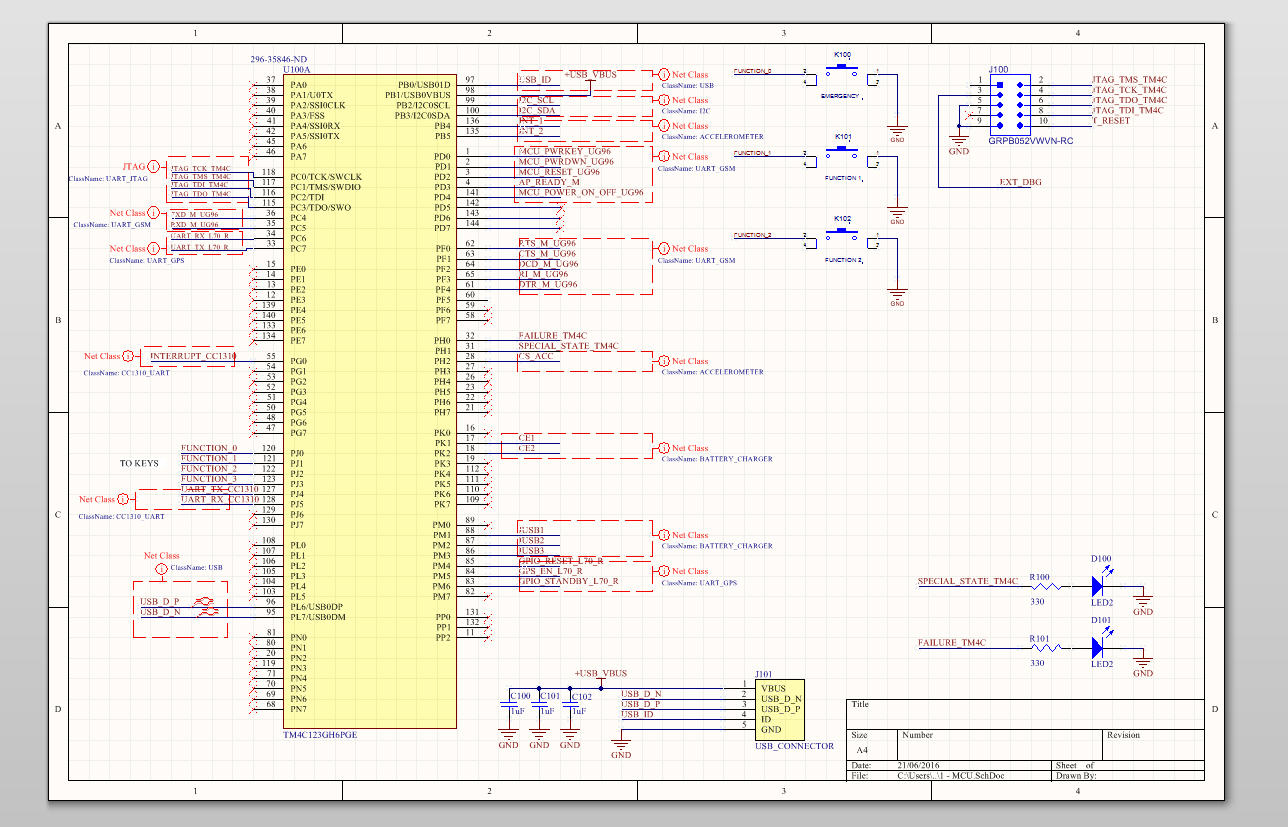Image resolution: width=1288 pixels, height=827 pixels.
Task: Click the USB_ID net label at J101
Action: (638, 714)
